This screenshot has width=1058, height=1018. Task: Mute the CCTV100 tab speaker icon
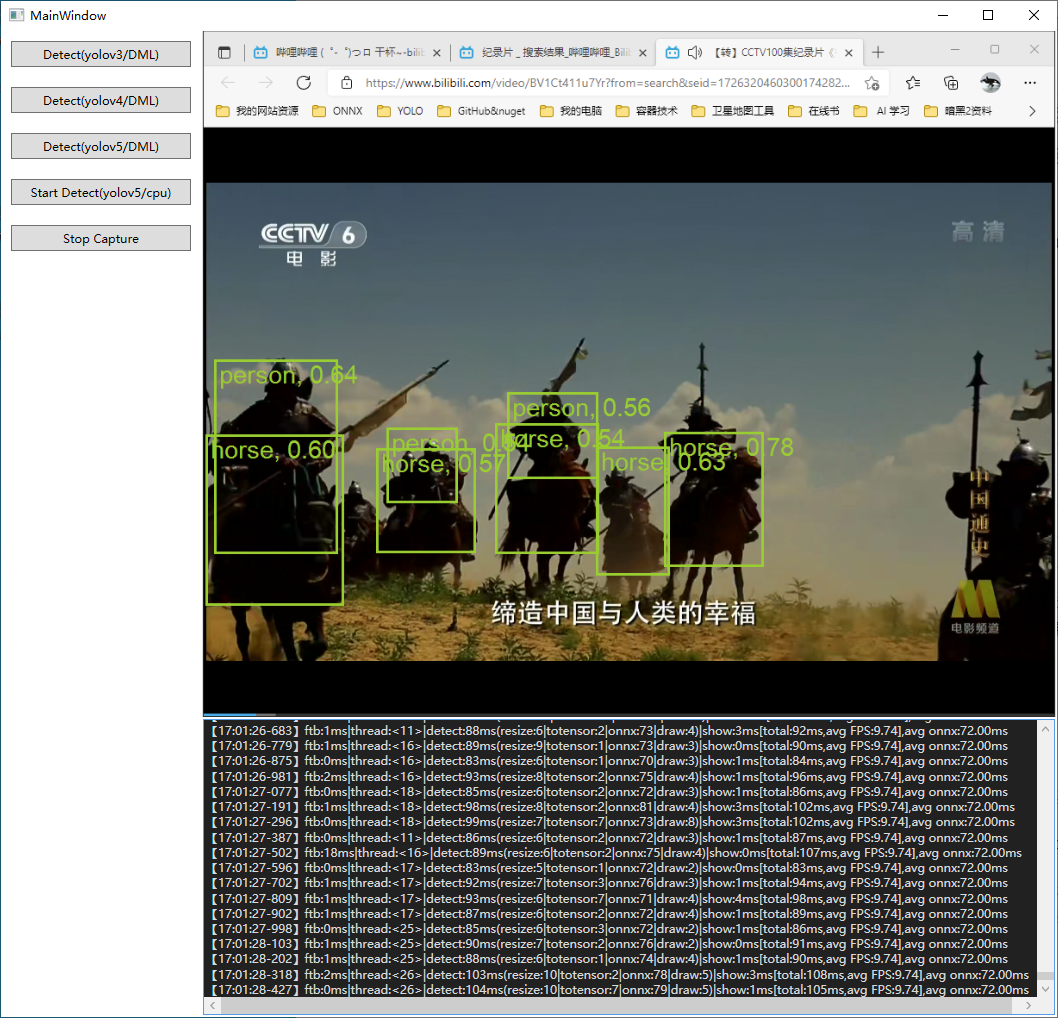click(x=695, y=52)
